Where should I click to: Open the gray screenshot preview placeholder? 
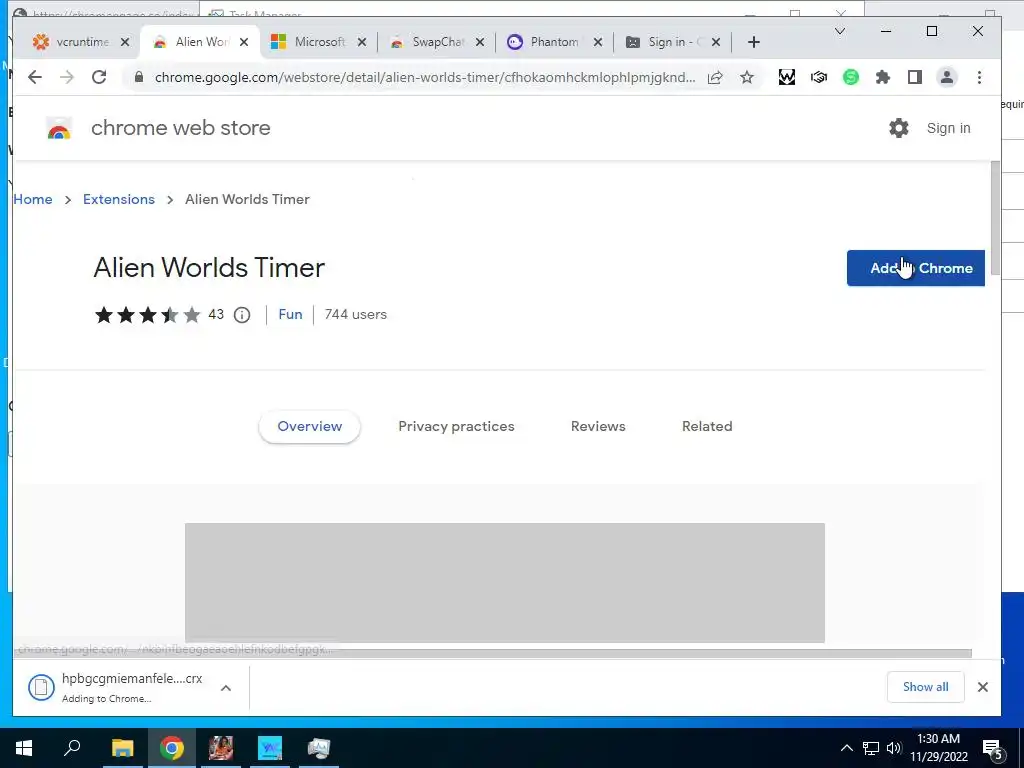click(x=505, y=583)
